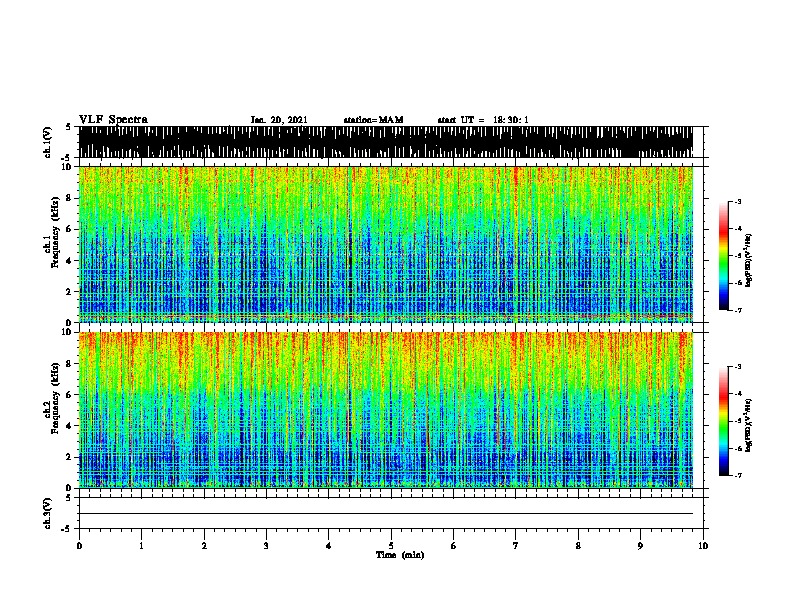Click the "station=MAM" header label
Image resolution: width=792 pixels, height=612 pixels.
[x=373, y=120]
